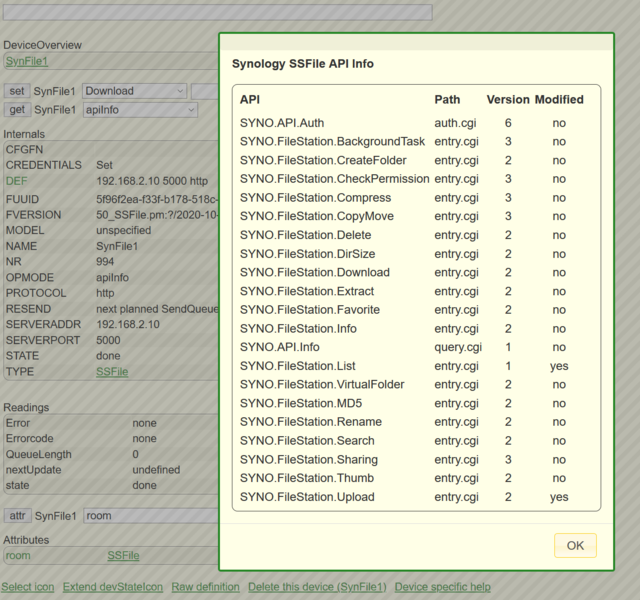Click SYNO.FileStation.Favorite entry
Screen dimensions: 640x600
310,309
